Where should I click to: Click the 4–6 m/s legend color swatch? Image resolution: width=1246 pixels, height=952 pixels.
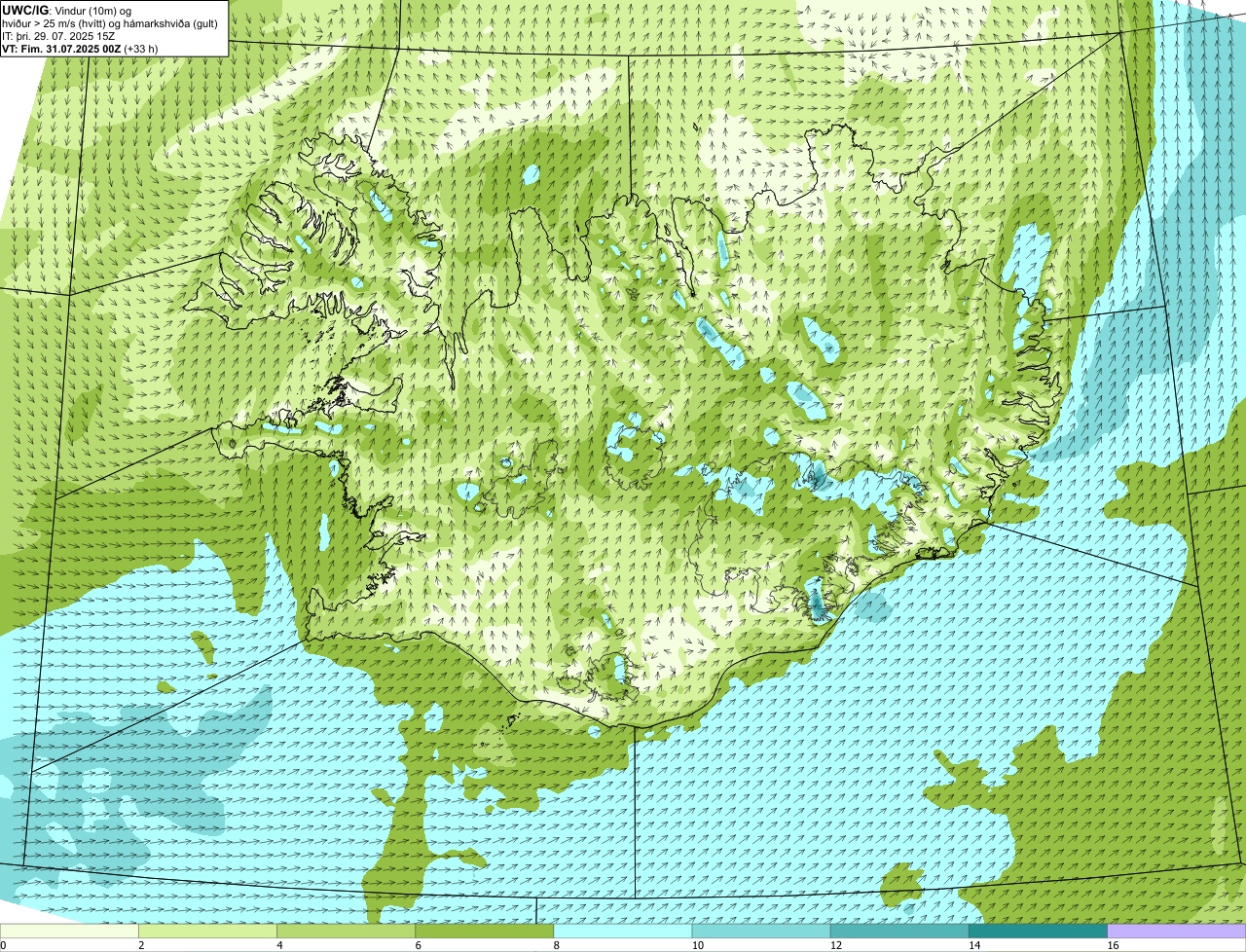click(346, 932)
